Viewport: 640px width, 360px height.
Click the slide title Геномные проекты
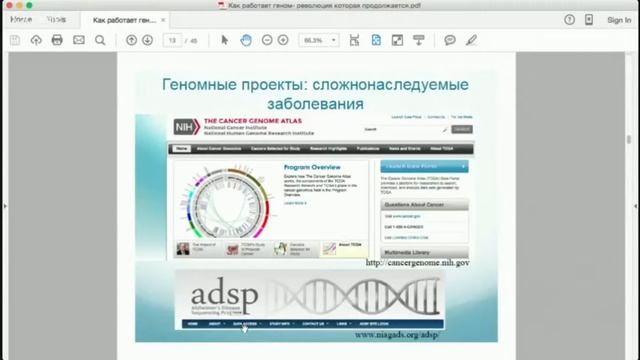pos(316,94)
